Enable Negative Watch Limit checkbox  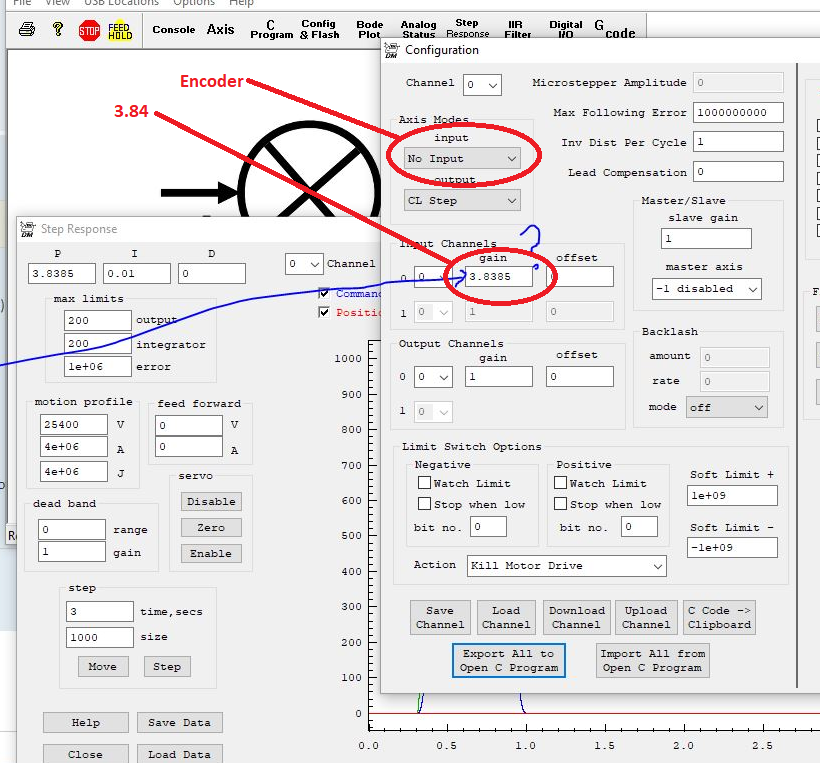pyautogui.click(x=425, y=483)
